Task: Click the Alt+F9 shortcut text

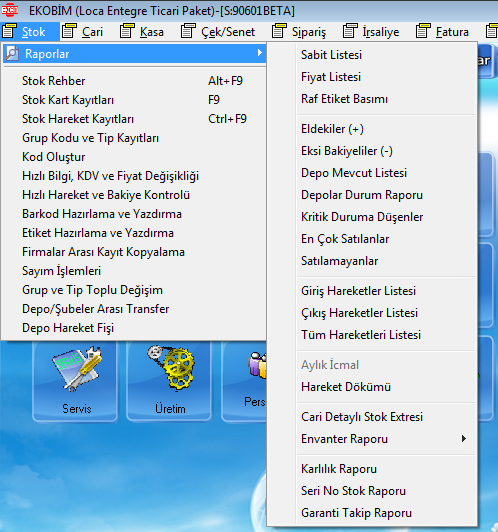Action: coord(225,81)
